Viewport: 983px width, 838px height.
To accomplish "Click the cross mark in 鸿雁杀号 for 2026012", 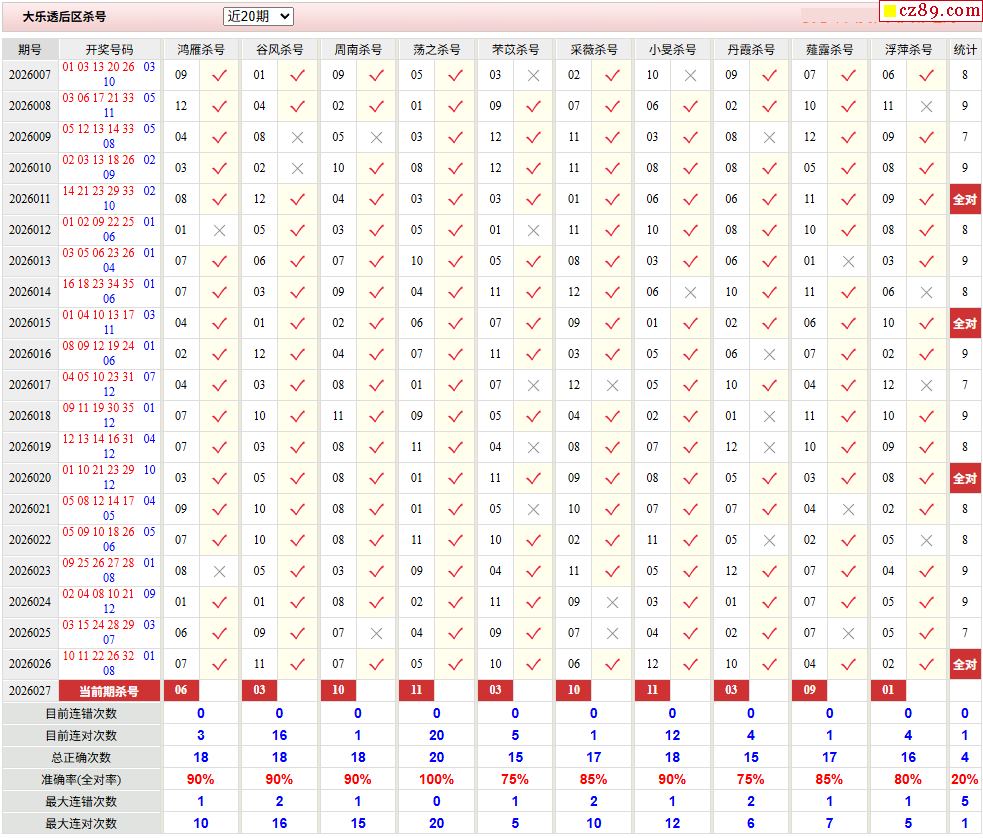I will coord(219,230).
